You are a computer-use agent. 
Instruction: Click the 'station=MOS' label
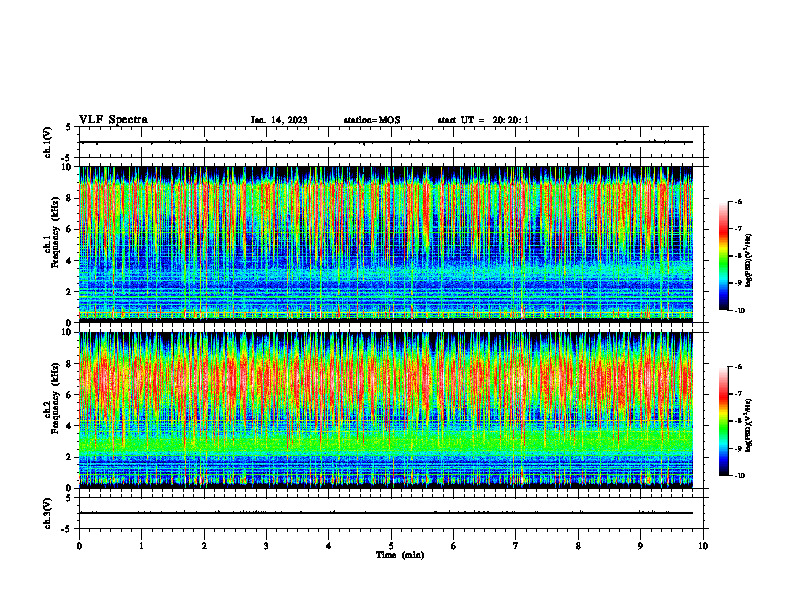coord(372,120)
